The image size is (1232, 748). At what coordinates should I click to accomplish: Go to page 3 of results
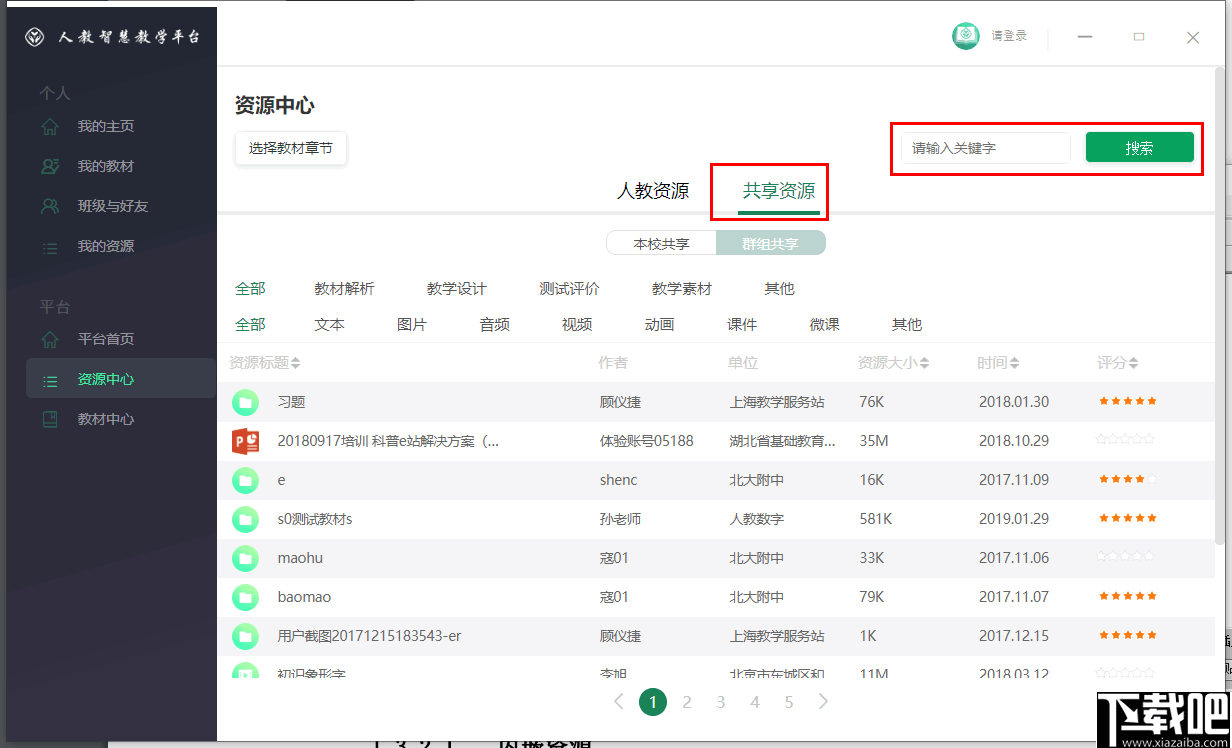pyautogui.click(x=721, y=702)
